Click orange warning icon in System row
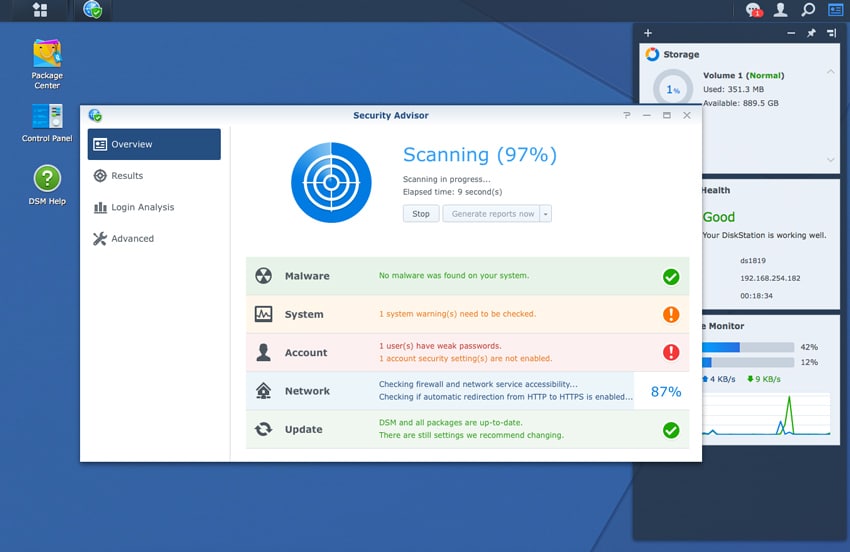Screen dimensions: 850x552 tap(671, 314)
